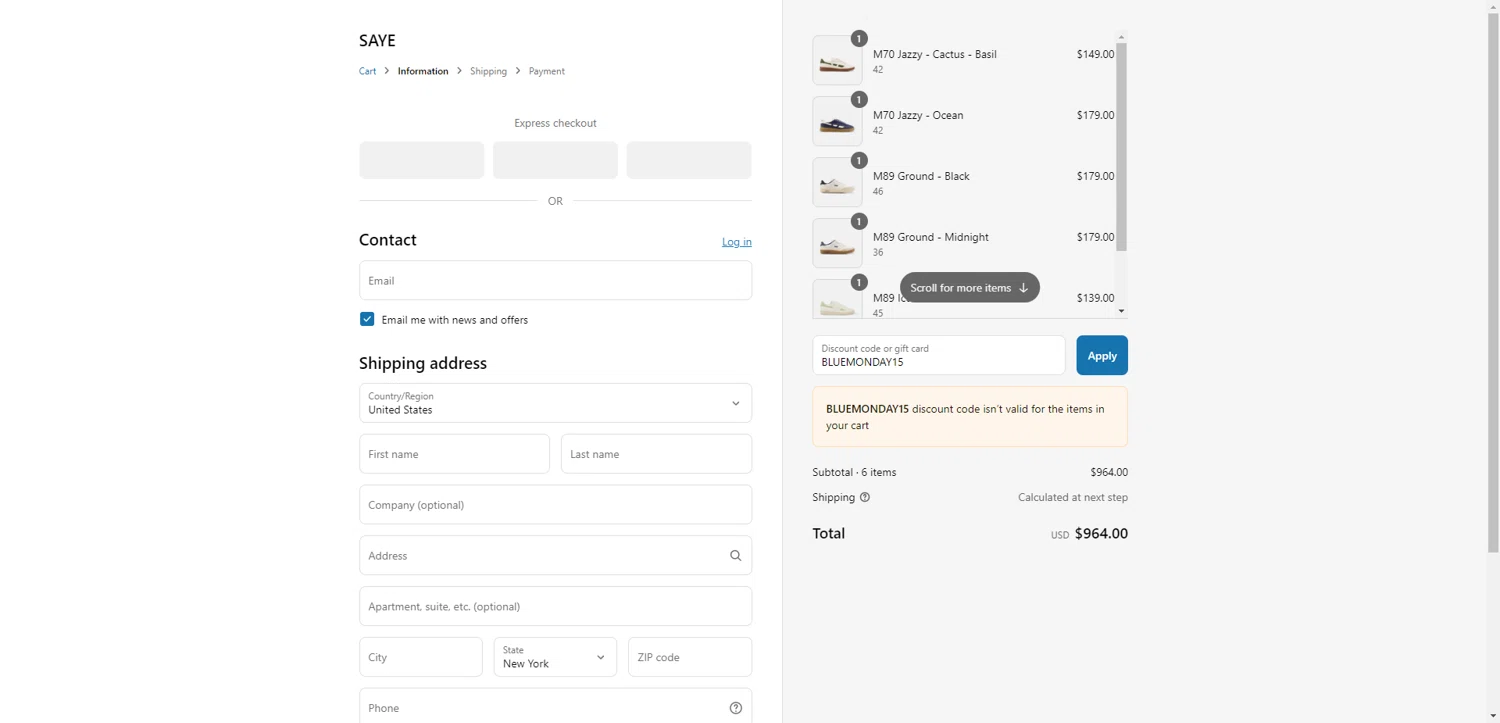This screenshot has height=723, width=1500.
Task: Click the Log in link
Action: coord(737,242)
